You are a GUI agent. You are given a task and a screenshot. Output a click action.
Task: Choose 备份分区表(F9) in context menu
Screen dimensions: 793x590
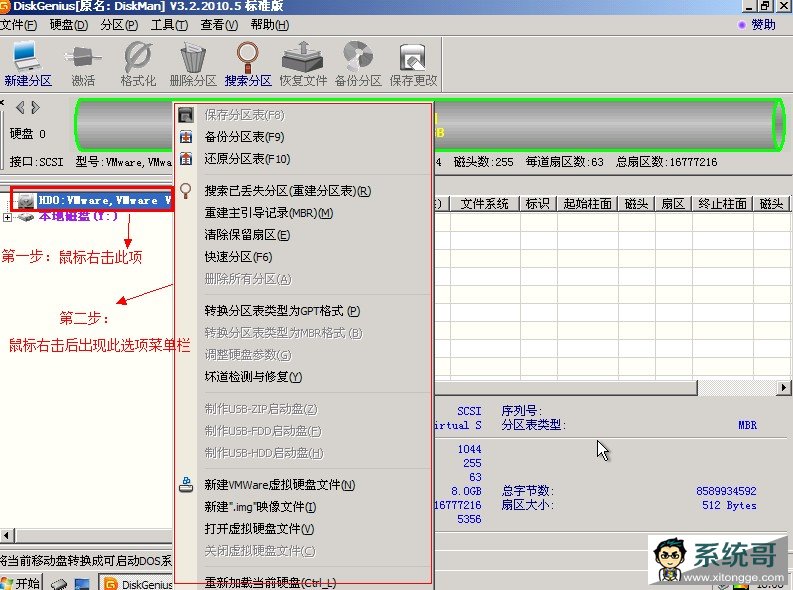click(244, 137)
